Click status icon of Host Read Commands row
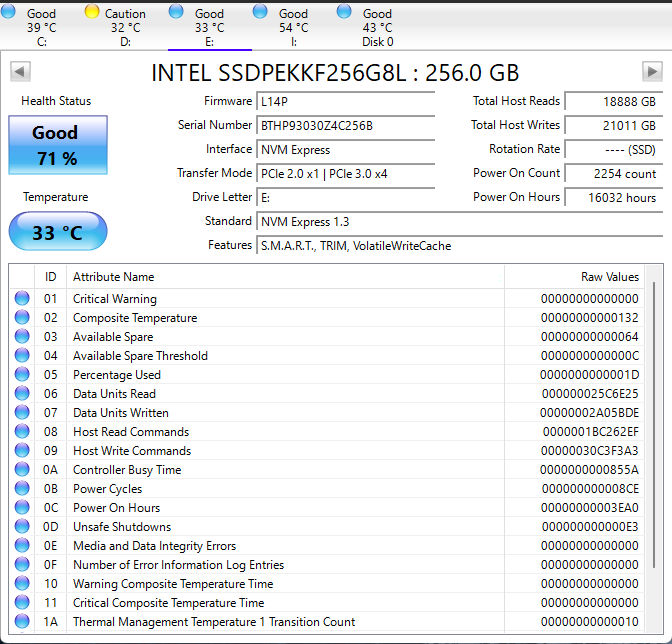The image size is (672, 644). point(22,431)
